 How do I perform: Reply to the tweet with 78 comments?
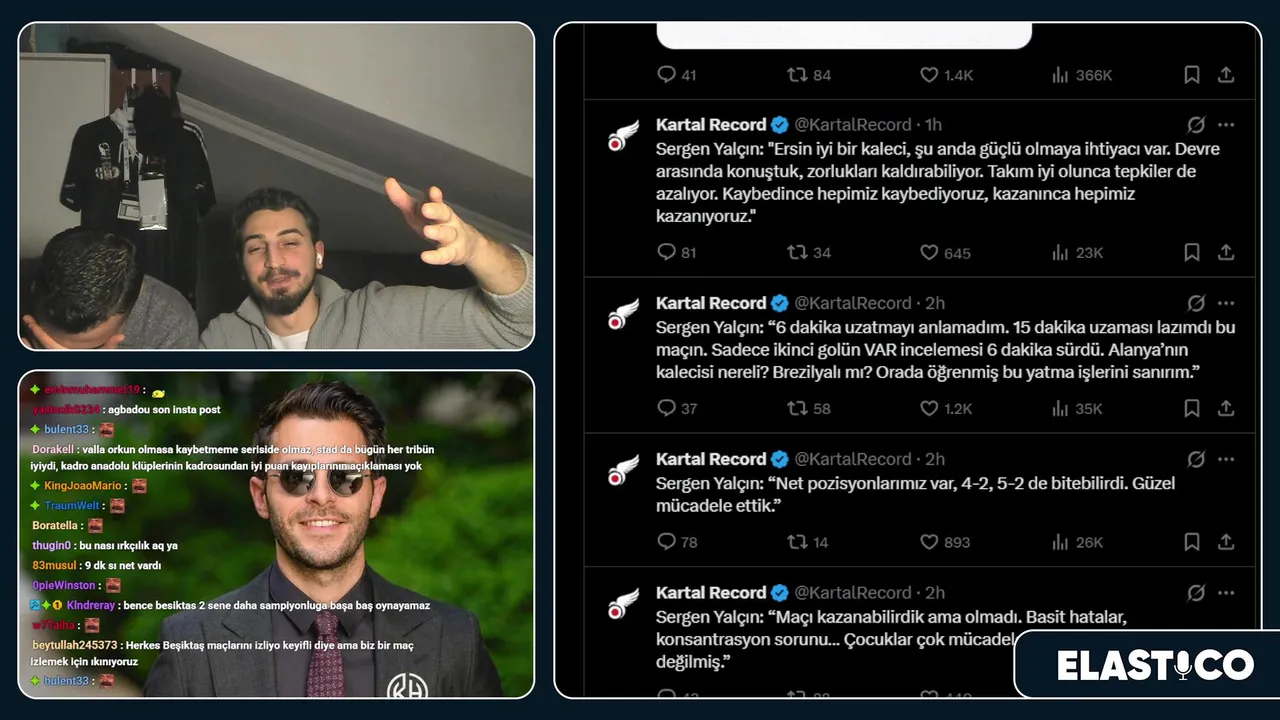click(x=677, y=541)
